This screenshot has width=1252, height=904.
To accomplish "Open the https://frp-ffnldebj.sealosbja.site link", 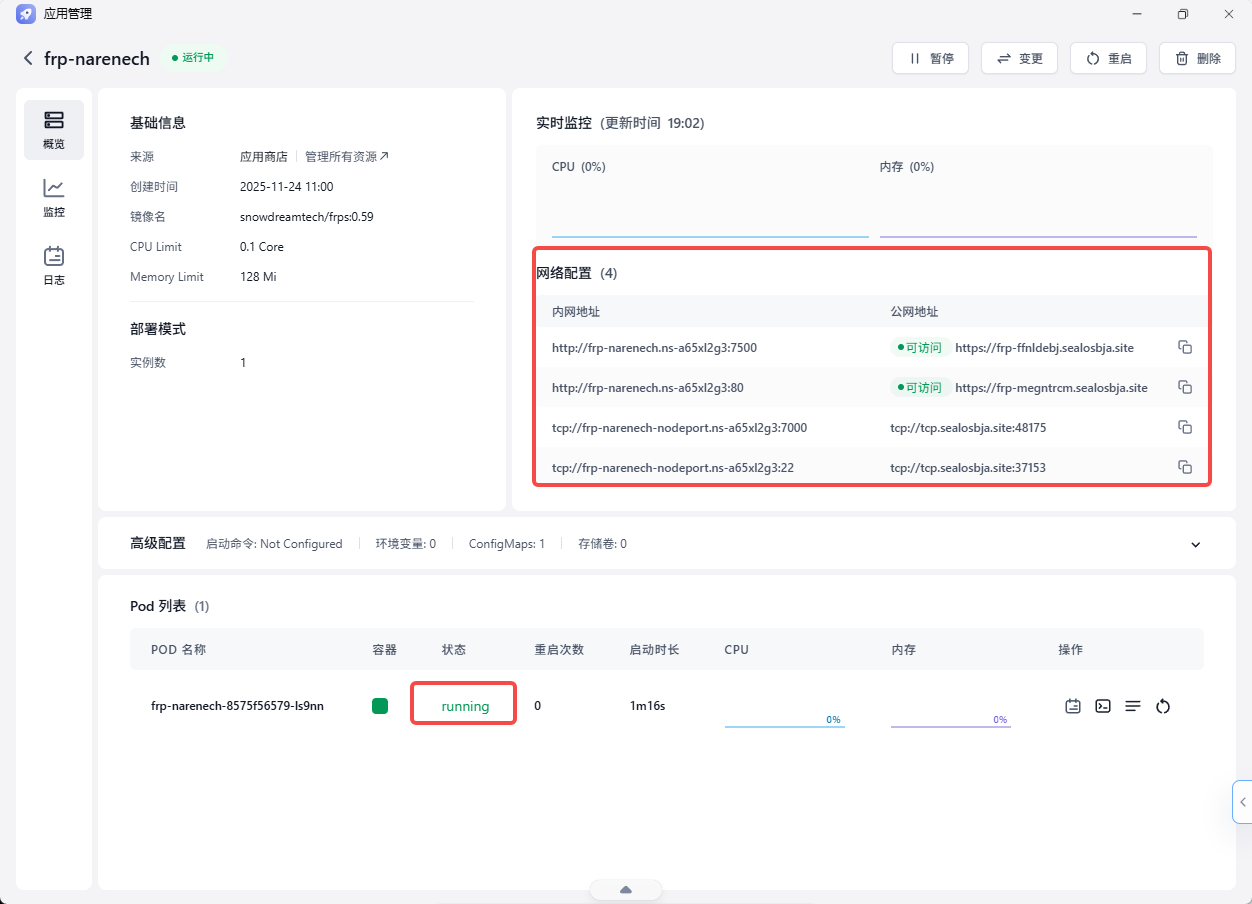I will (1044, 348).
